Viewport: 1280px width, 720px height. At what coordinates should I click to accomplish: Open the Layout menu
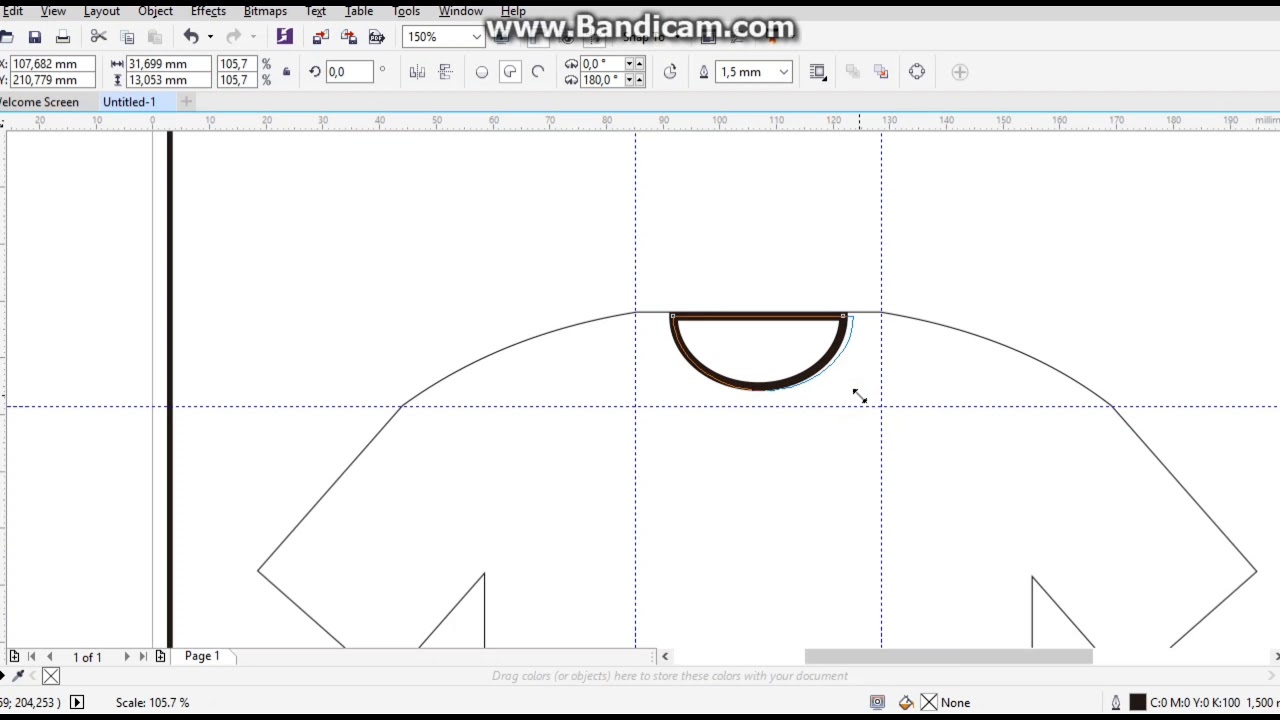[101, 11]
